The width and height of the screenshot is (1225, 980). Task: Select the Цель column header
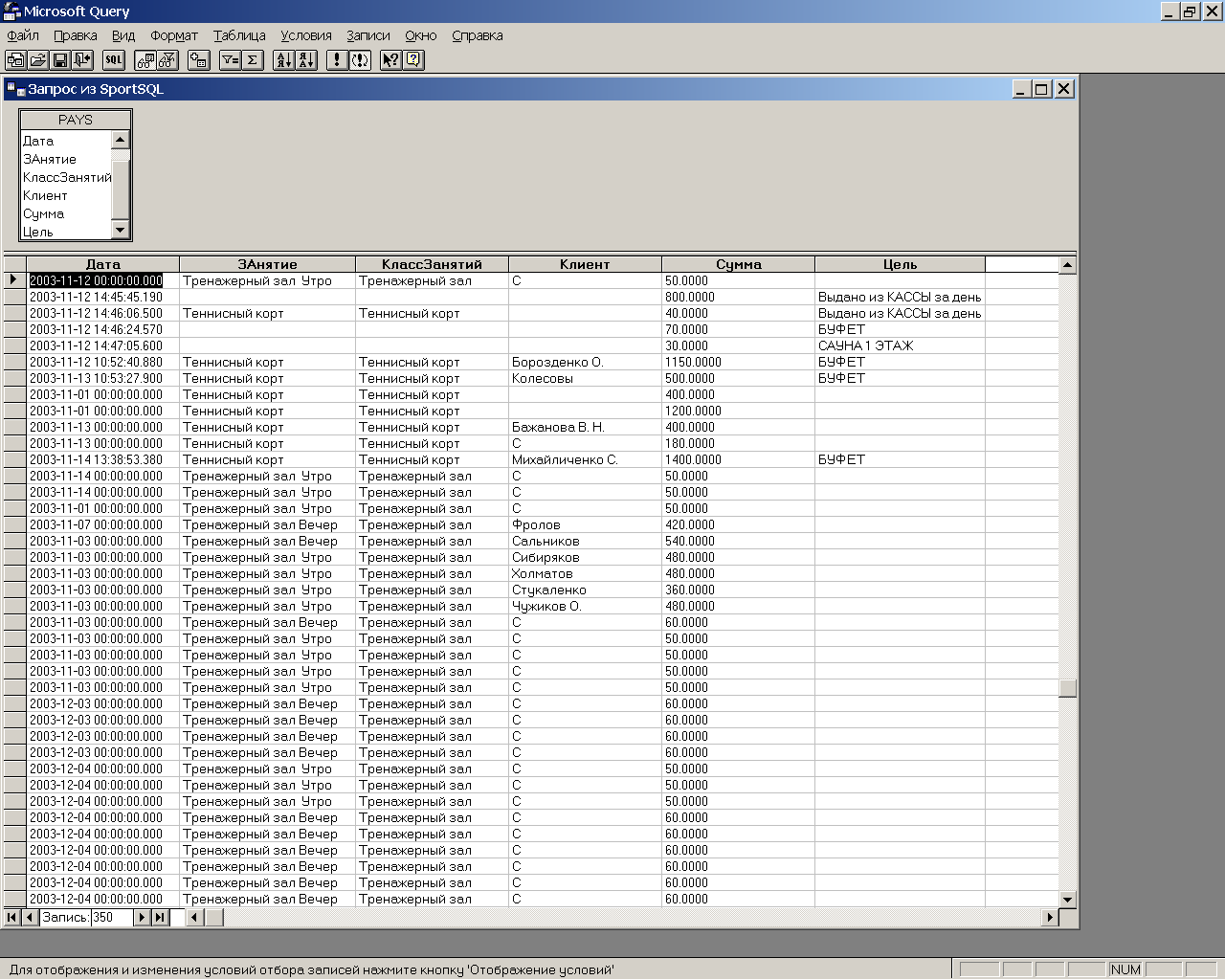pyautogui.click(x=900, y=264)
